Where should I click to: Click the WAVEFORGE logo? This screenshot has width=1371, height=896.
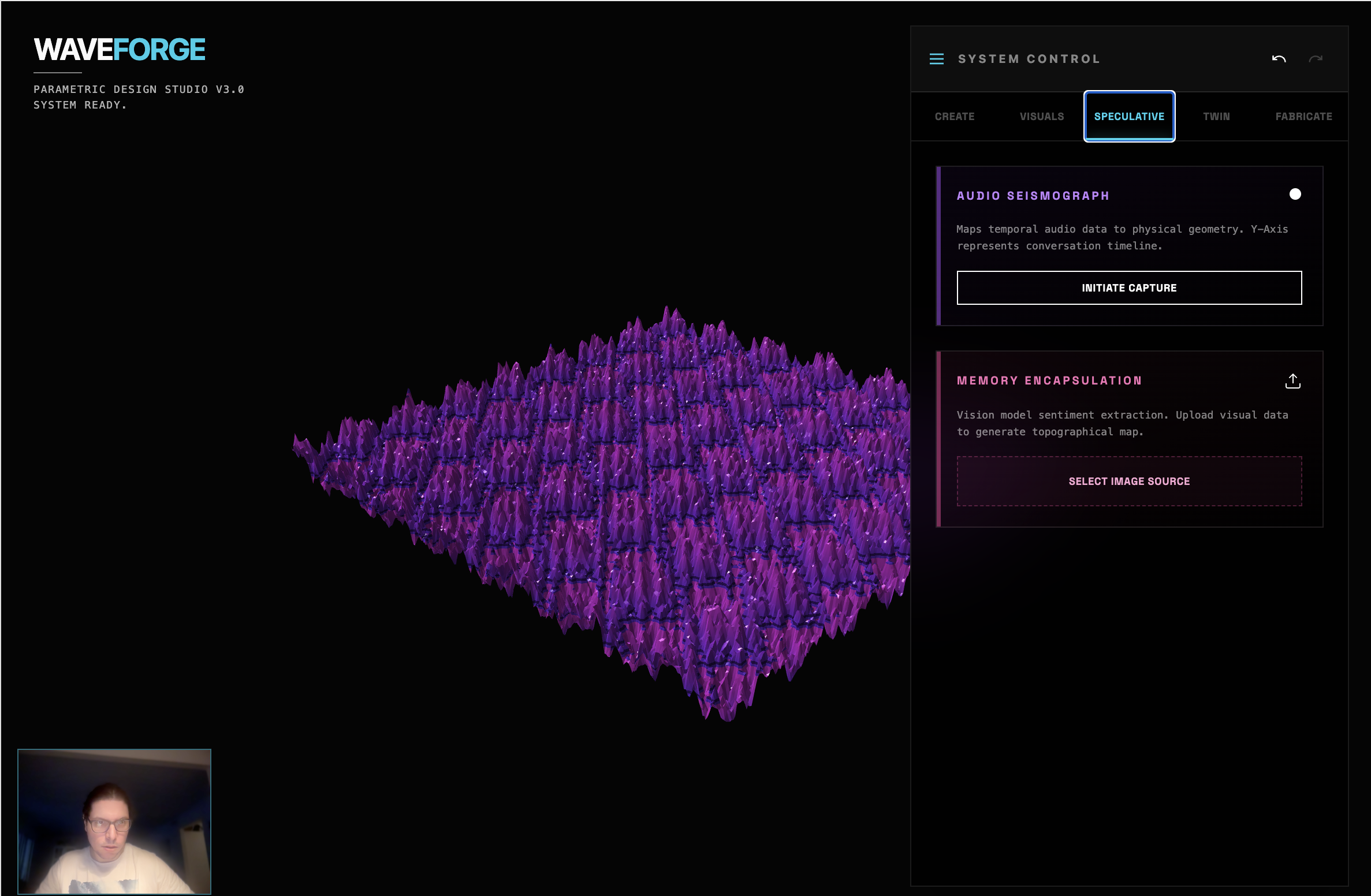tap(120, 50)
